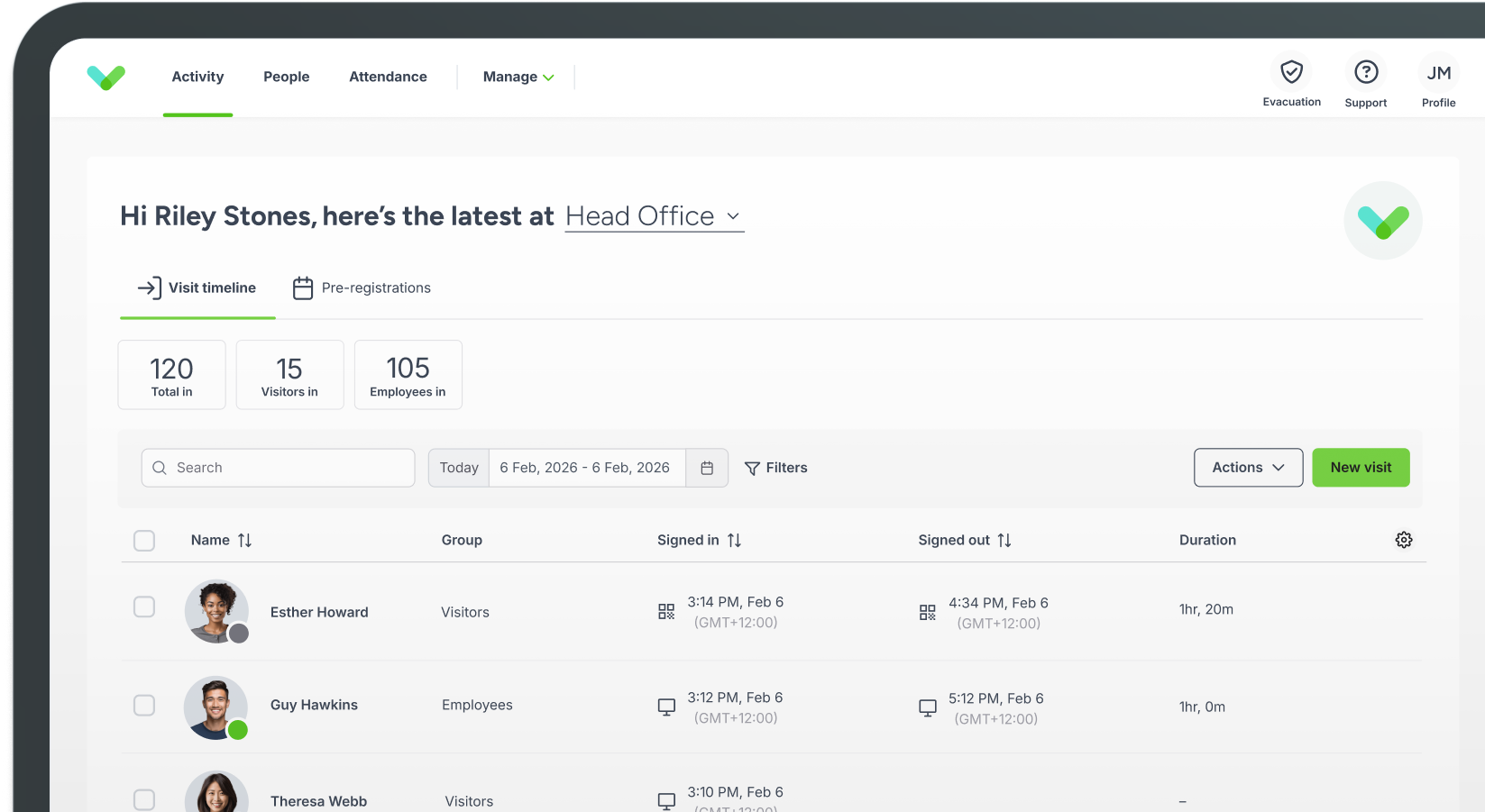
Task: Click the New visit button
Action: [x=1361, y=468]
